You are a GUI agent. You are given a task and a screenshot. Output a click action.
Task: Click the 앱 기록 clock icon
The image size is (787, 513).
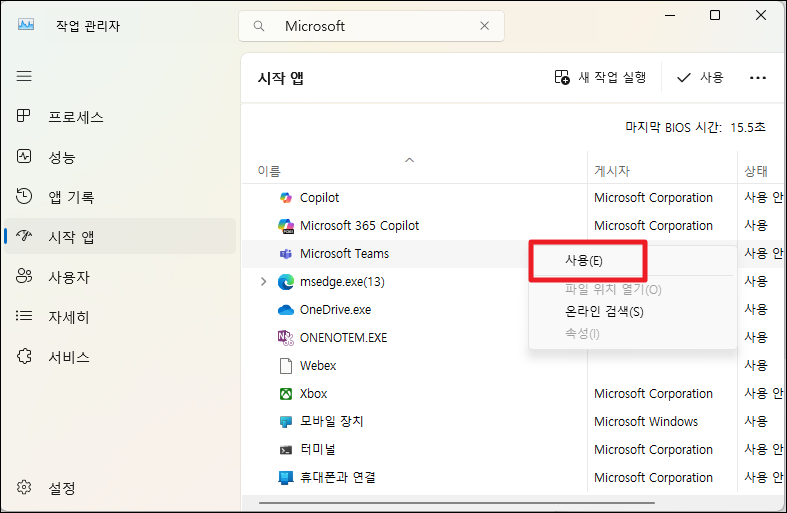coord(24,196)
